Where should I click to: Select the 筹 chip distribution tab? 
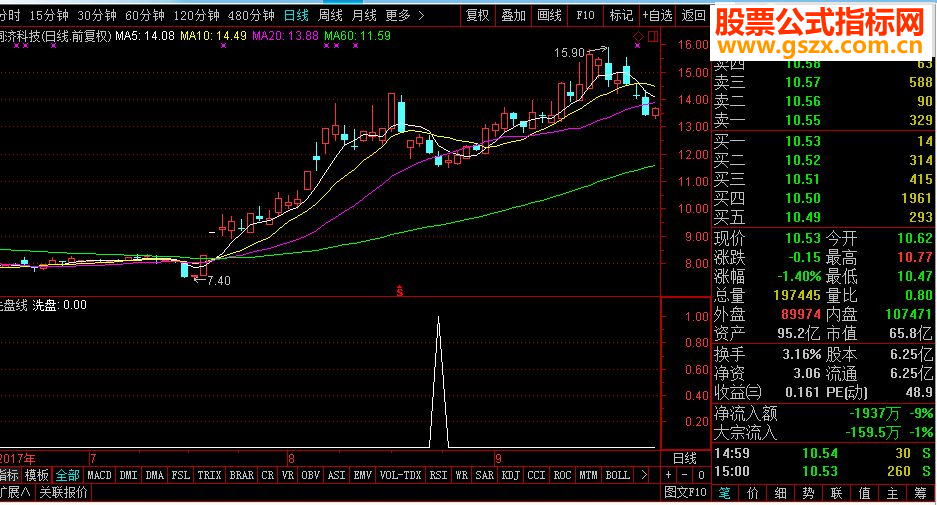tap(920, 494)
